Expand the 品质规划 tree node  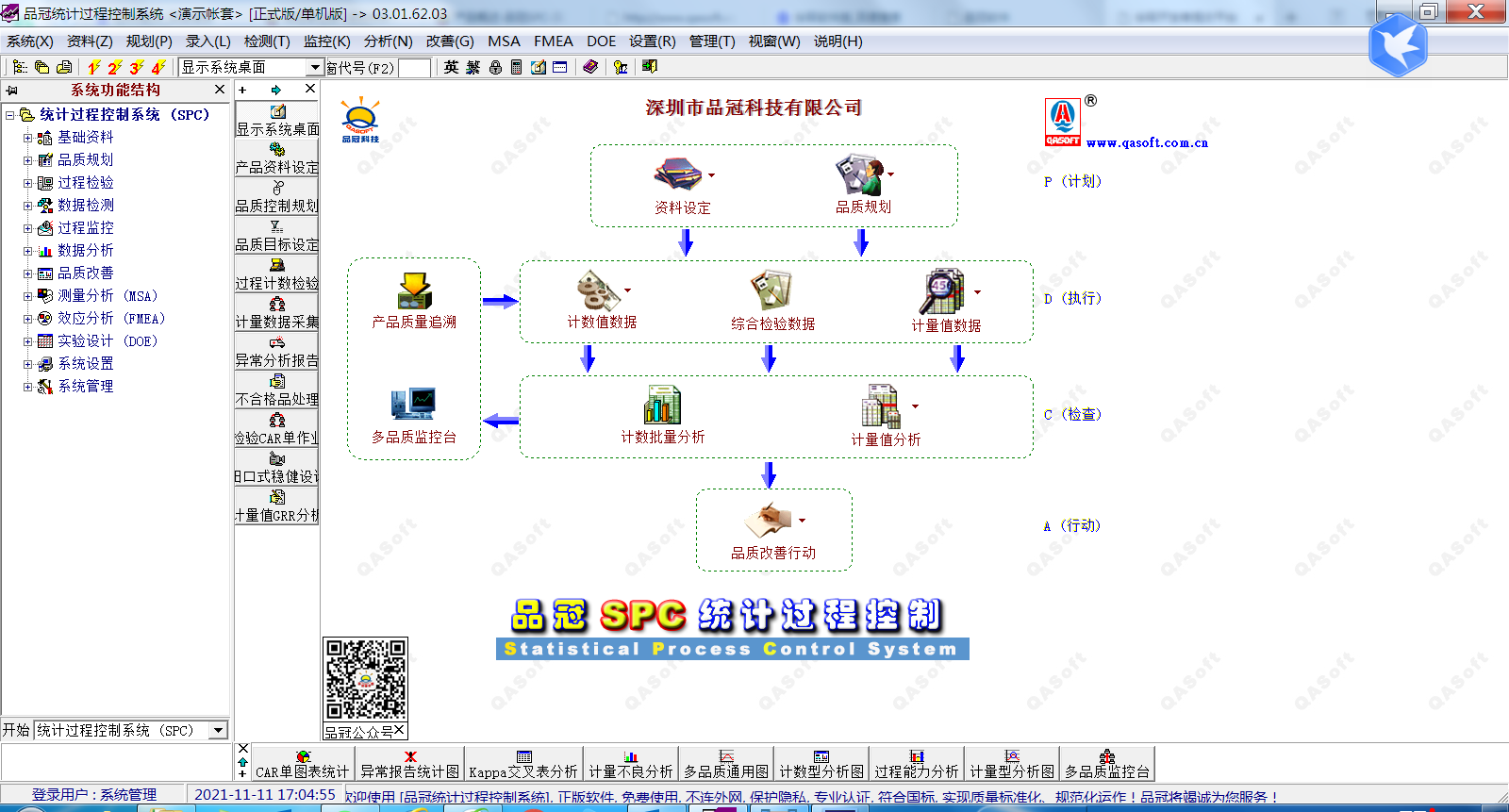point(27,160)
